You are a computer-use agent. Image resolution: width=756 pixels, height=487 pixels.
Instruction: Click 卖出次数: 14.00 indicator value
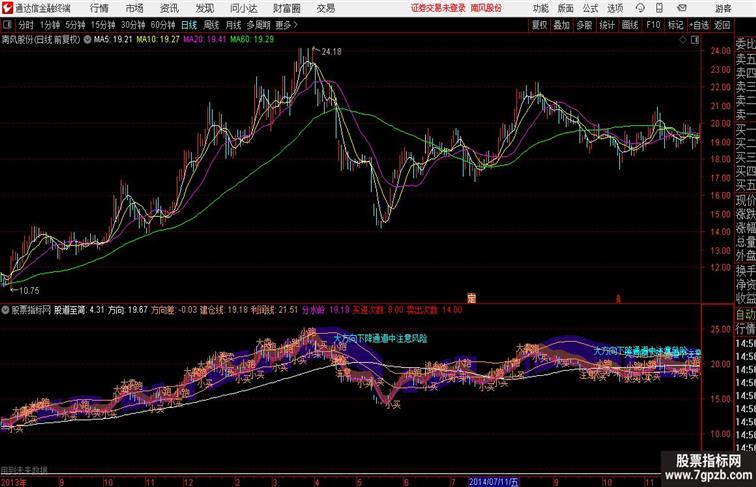coord(434,310)
